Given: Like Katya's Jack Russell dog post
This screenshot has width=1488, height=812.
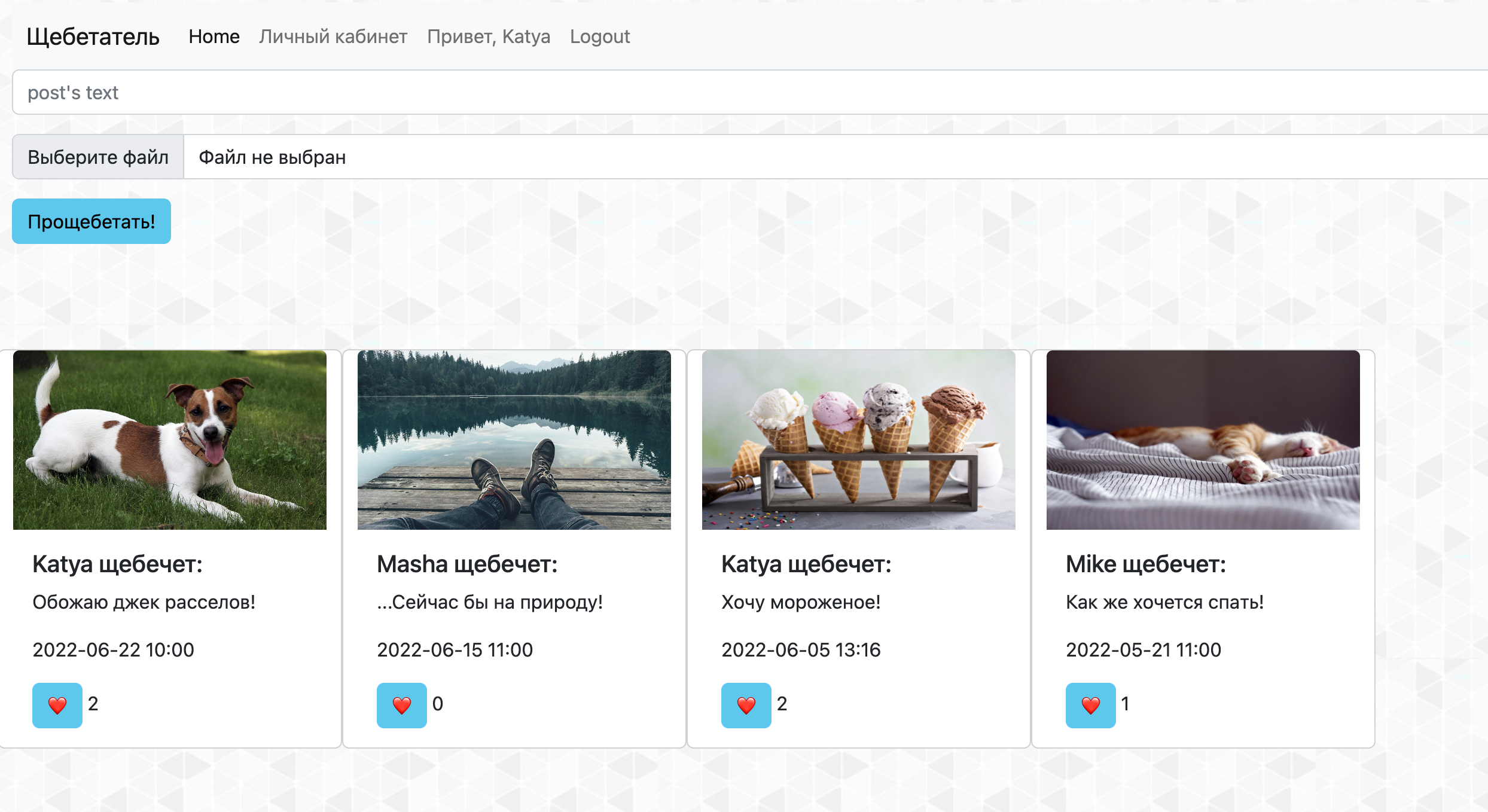Looking at the screenshot, I should (x=57, y=705).
